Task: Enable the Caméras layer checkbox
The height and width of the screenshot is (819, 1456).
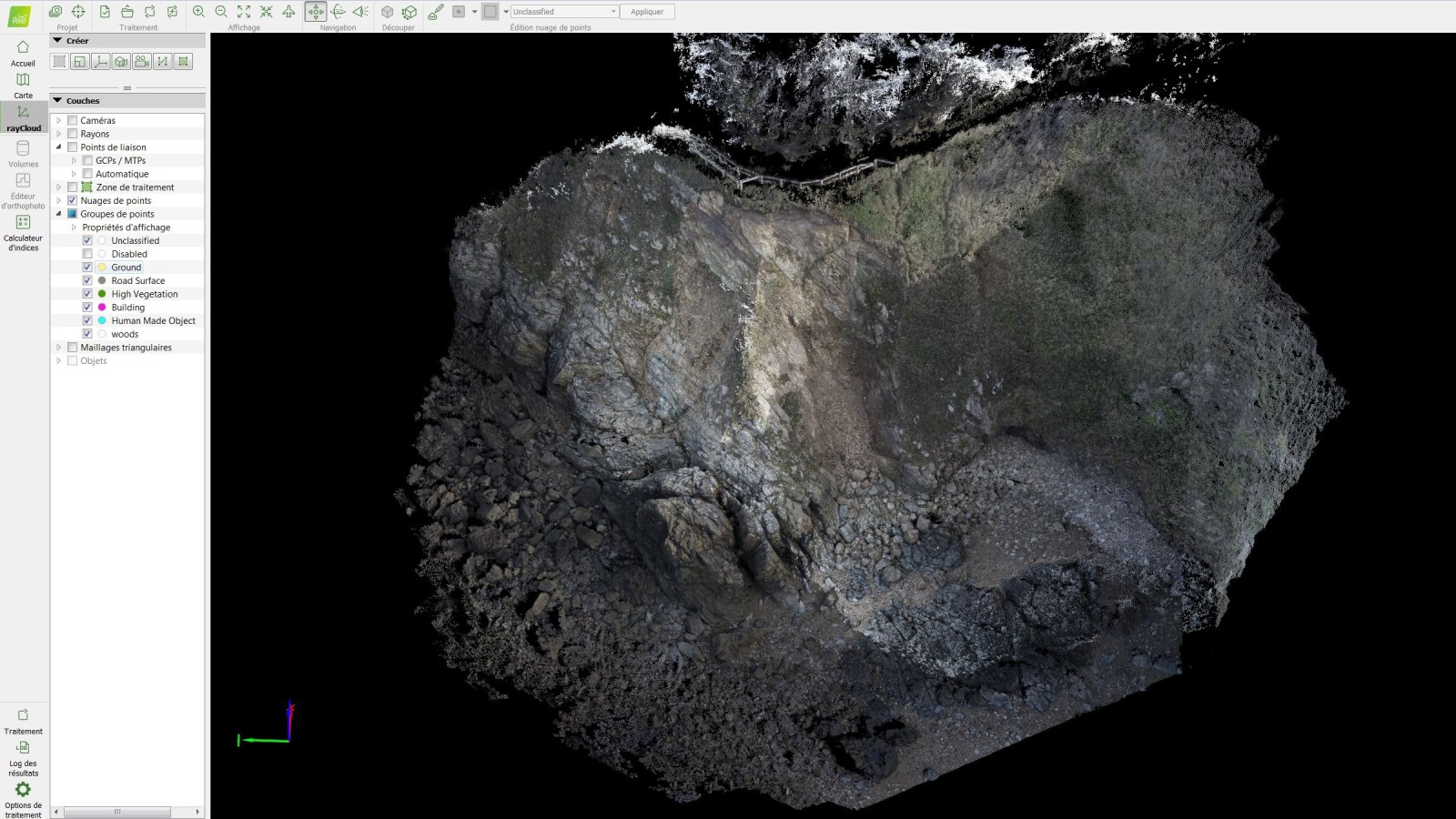Action: pyautogui.click(x=73, y=120)
